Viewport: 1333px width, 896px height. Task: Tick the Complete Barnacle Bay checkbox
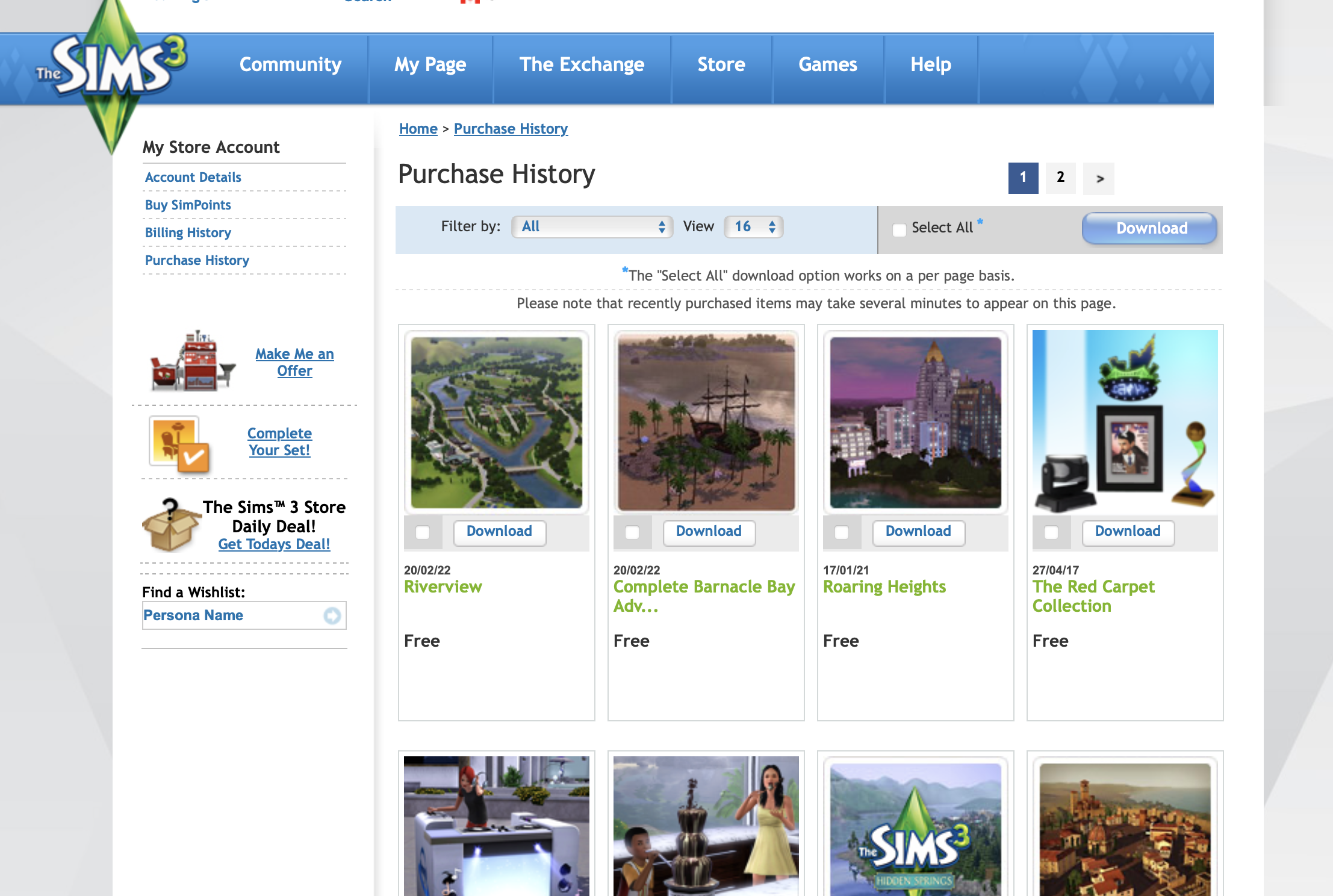632,532
